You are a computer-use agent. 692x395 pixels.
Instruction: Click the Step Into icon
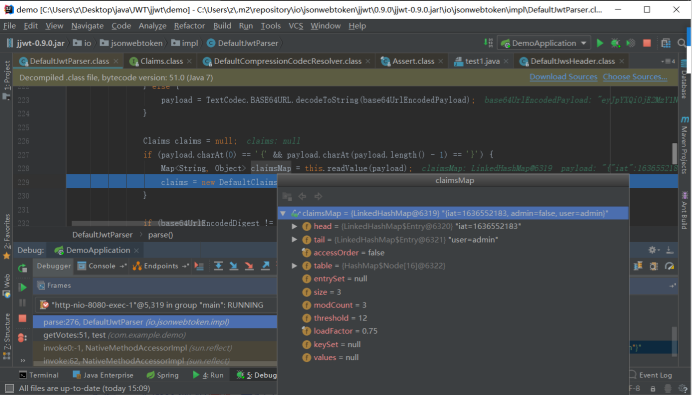(234, 266)
